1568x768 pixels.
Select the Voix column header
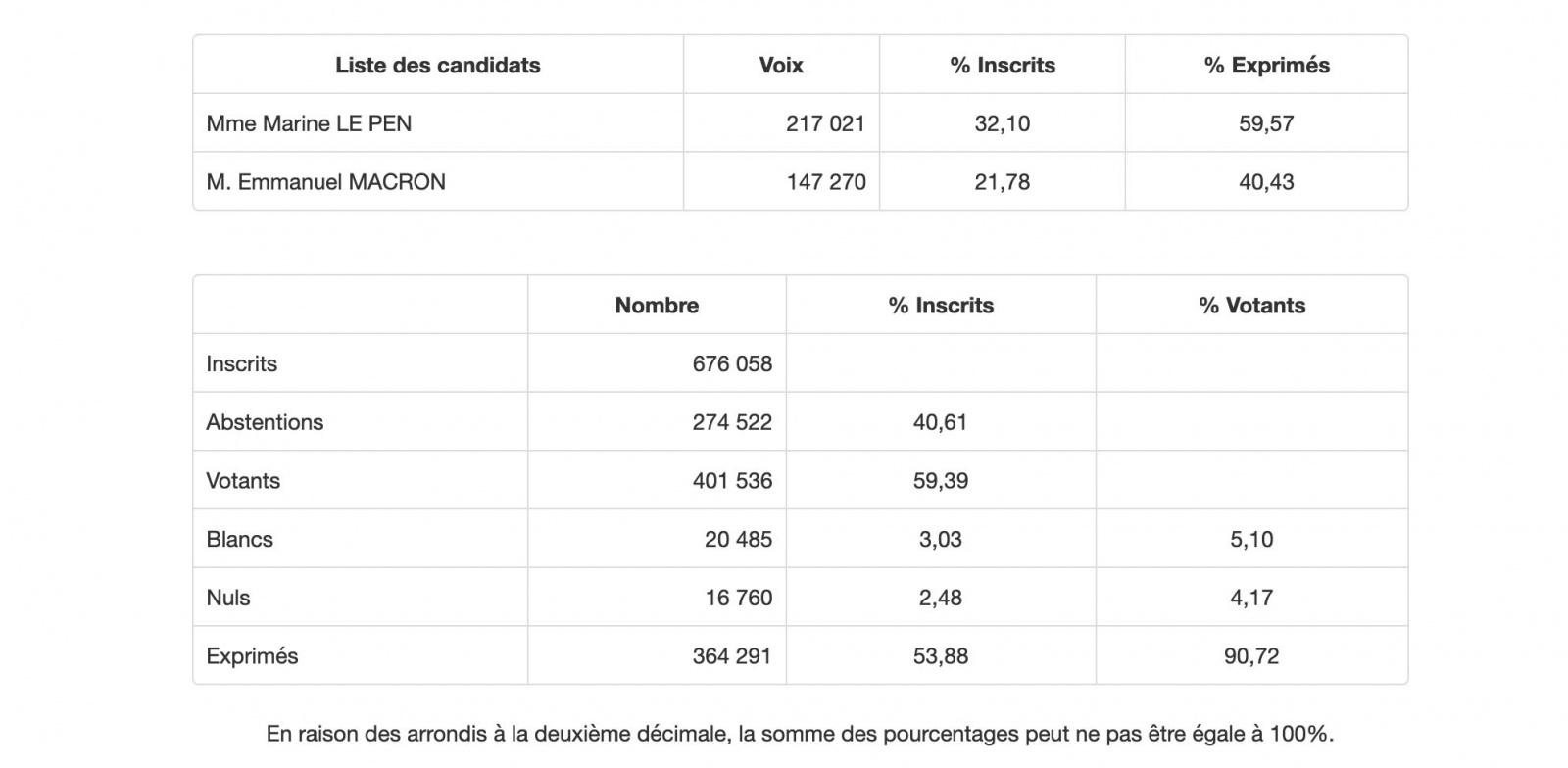[x=781, y=65]
